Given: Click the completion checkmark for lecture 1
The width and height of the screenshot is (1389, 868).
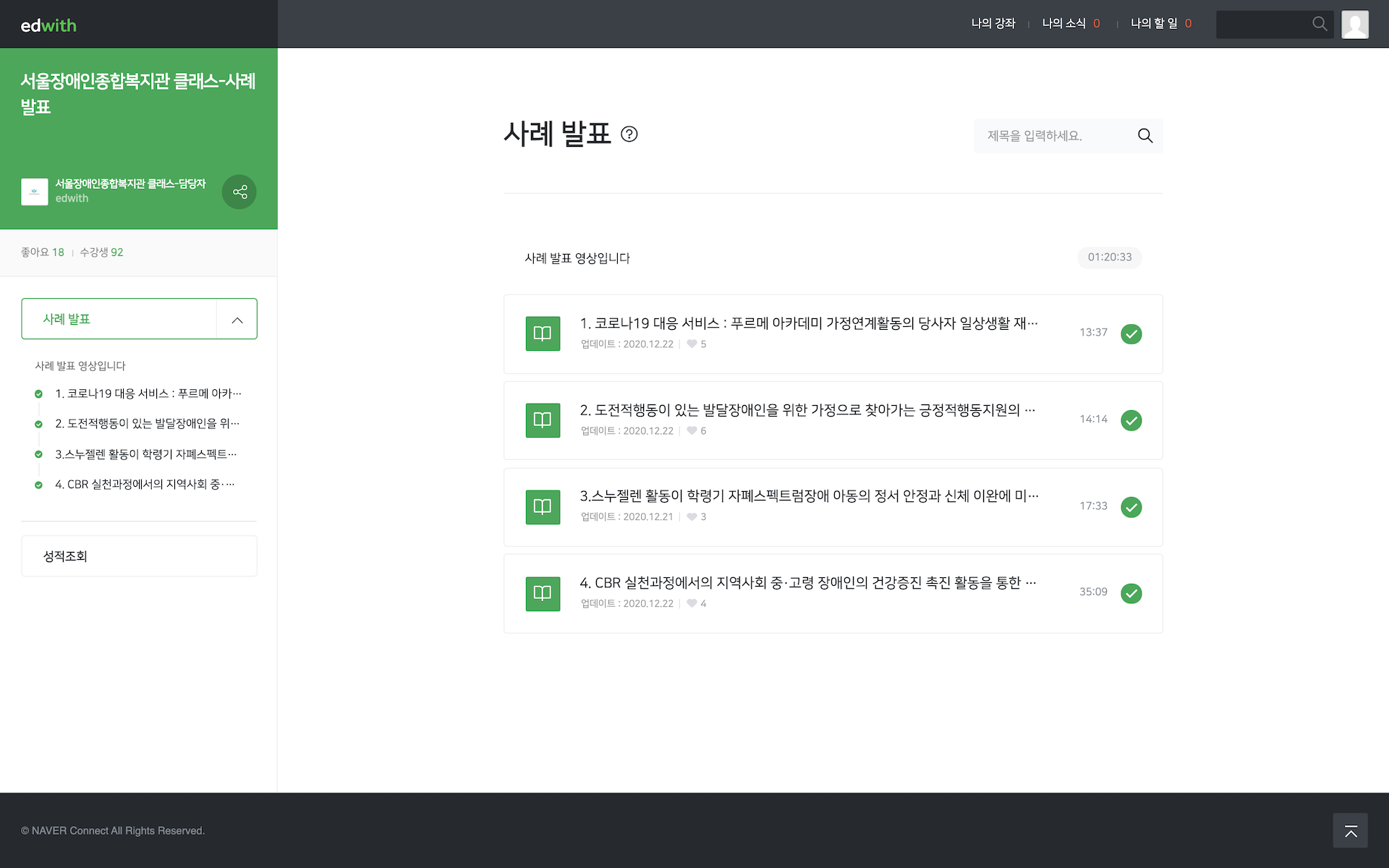Looking at the screenshot, I should coord(1131,333).
